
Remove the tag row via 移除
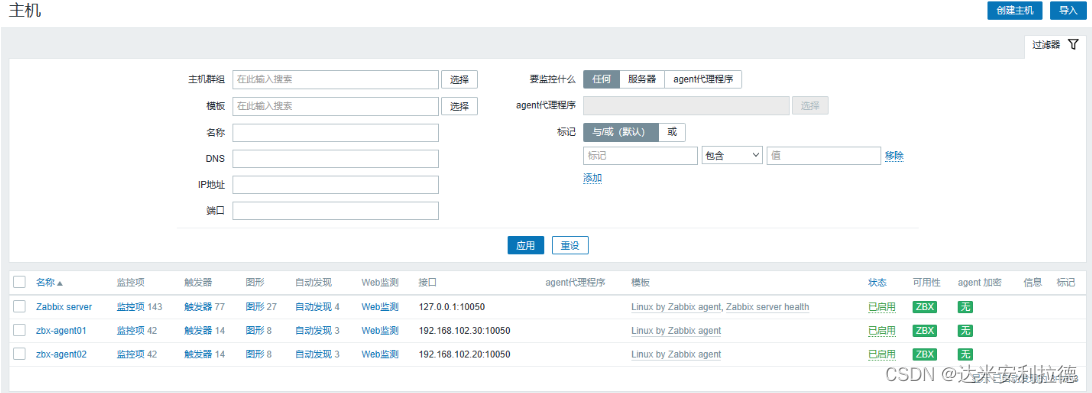click(894, 155)
